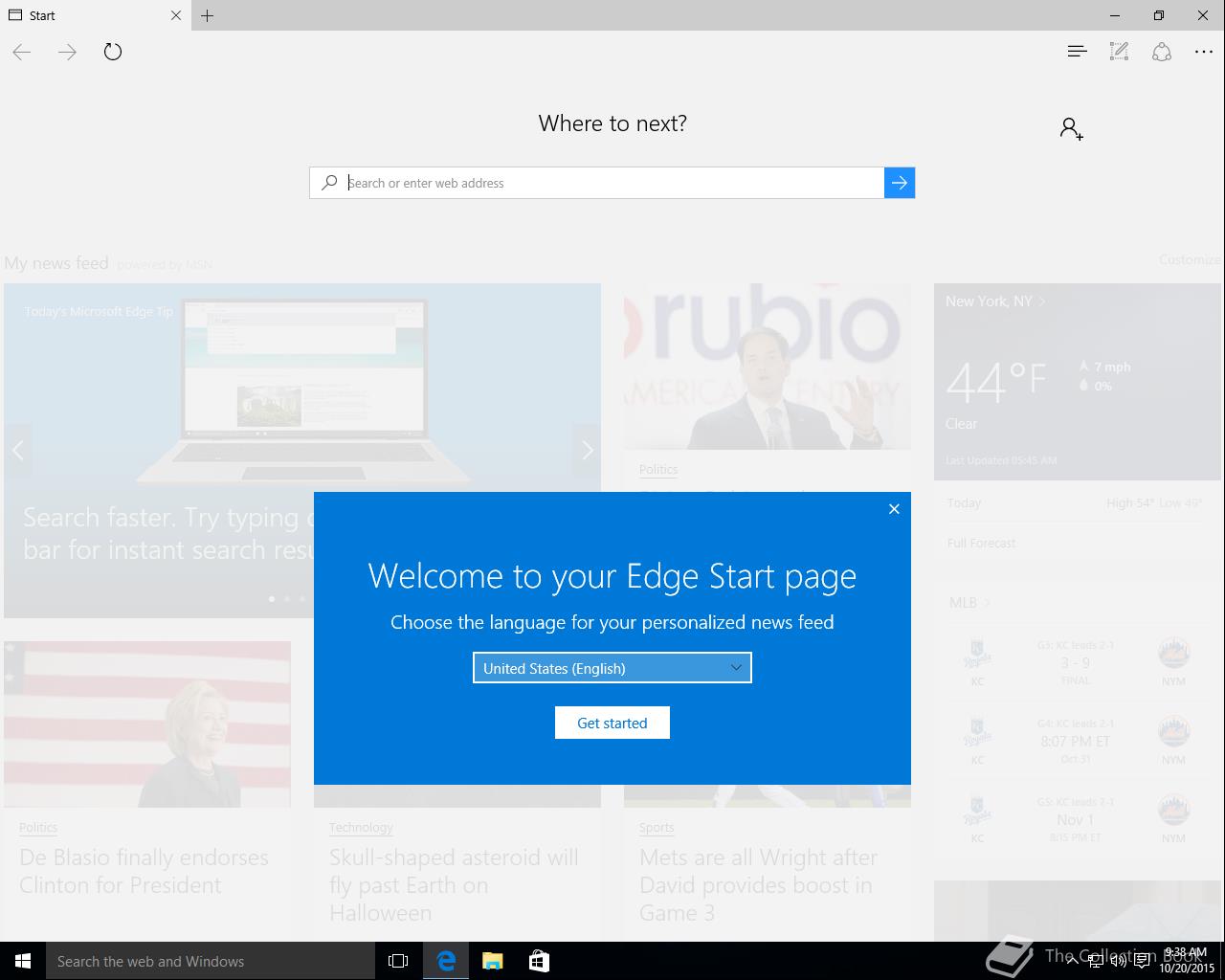Click the add account person icon
1225x980 pixels.
click(1071, 128)
